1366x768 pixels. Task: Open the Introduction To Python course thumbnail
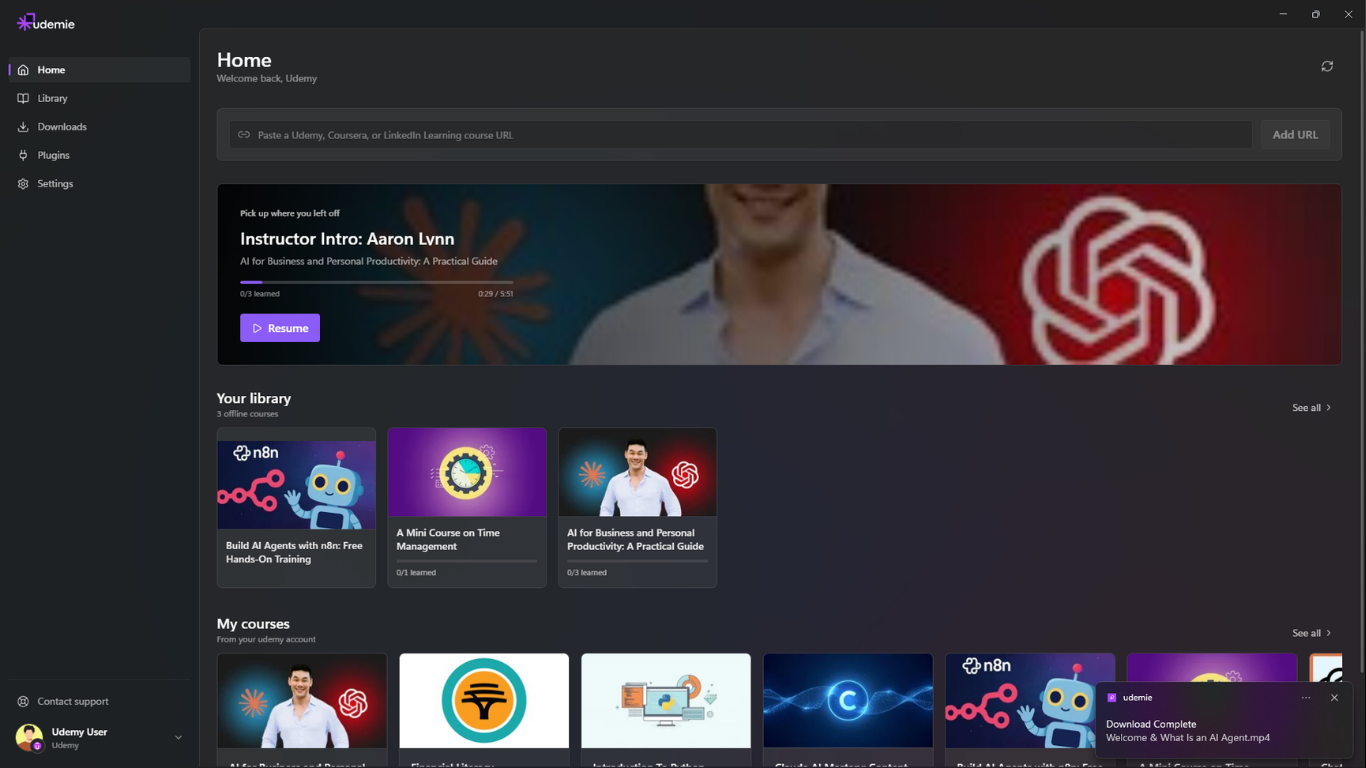point(666,701)
